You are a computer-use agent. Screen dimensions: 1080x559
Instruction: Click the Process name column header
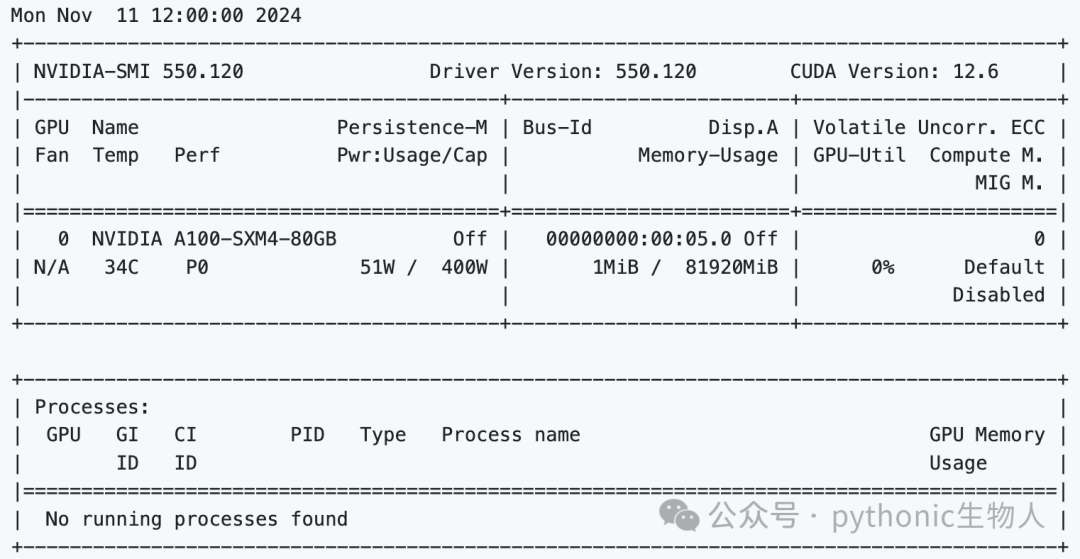510,435
